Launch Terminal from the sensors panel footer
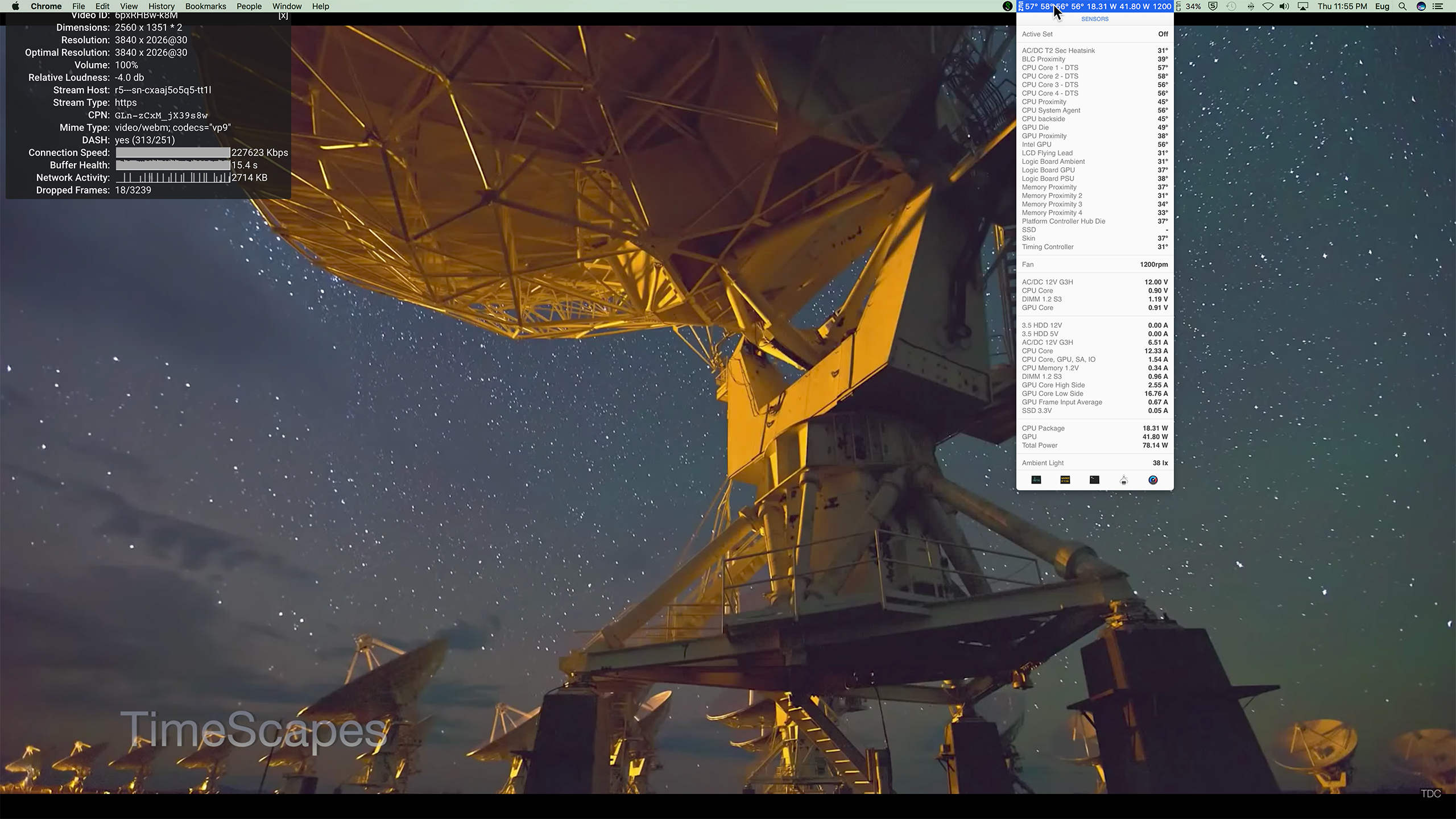Viewport: 1456px width, 819px height. click(1094, 480)
